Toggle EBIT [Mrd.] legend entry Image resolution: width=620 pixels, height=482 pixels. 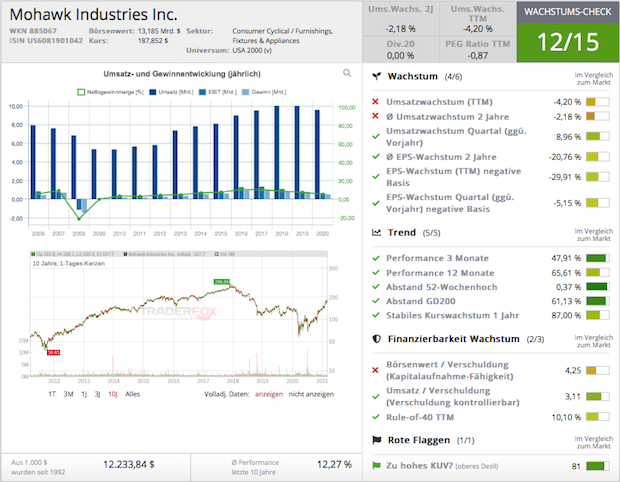pos(217,92)
